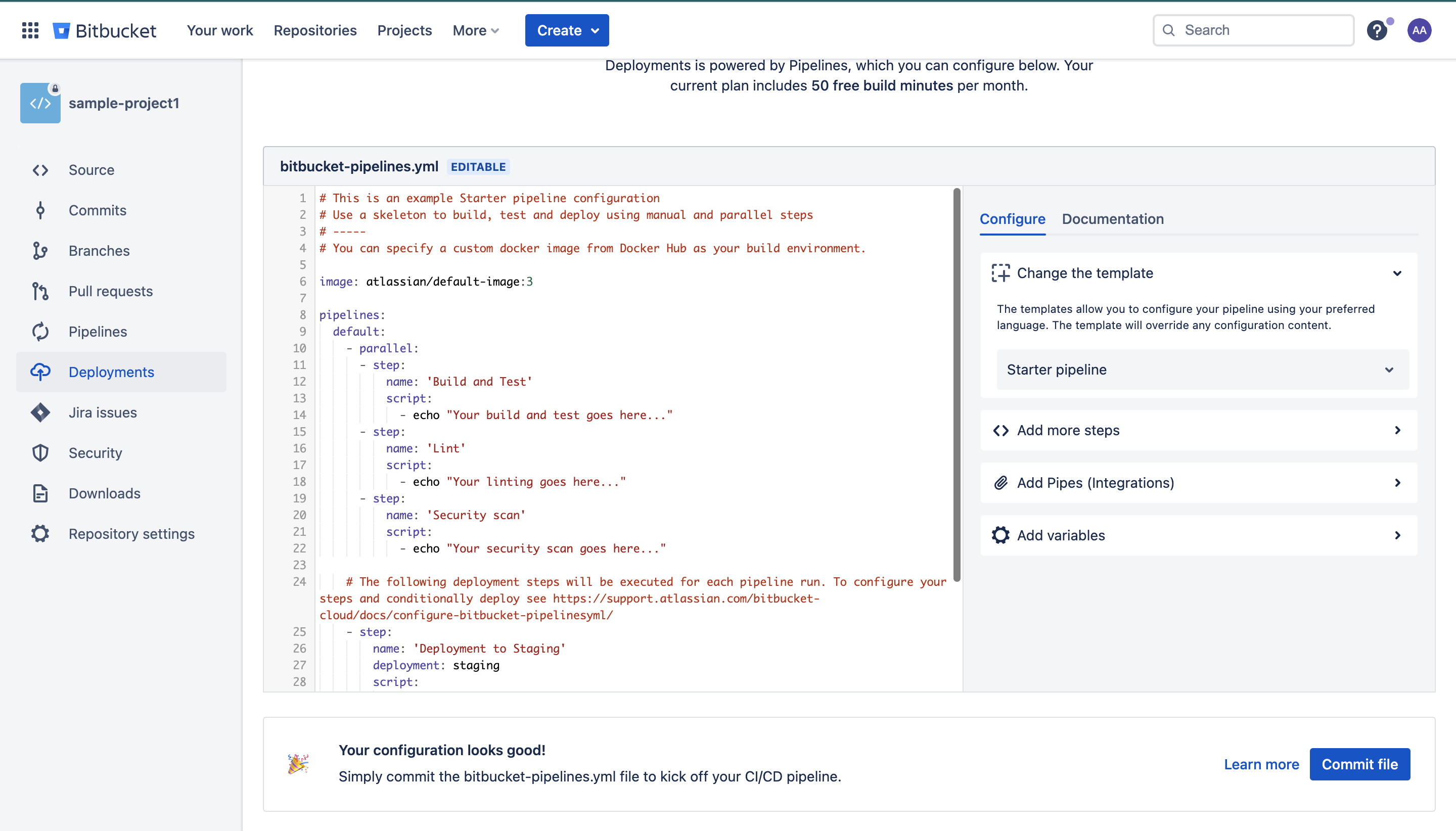Click EDITABLE label on bitbucket-pipelines.yml

[479, 167]
